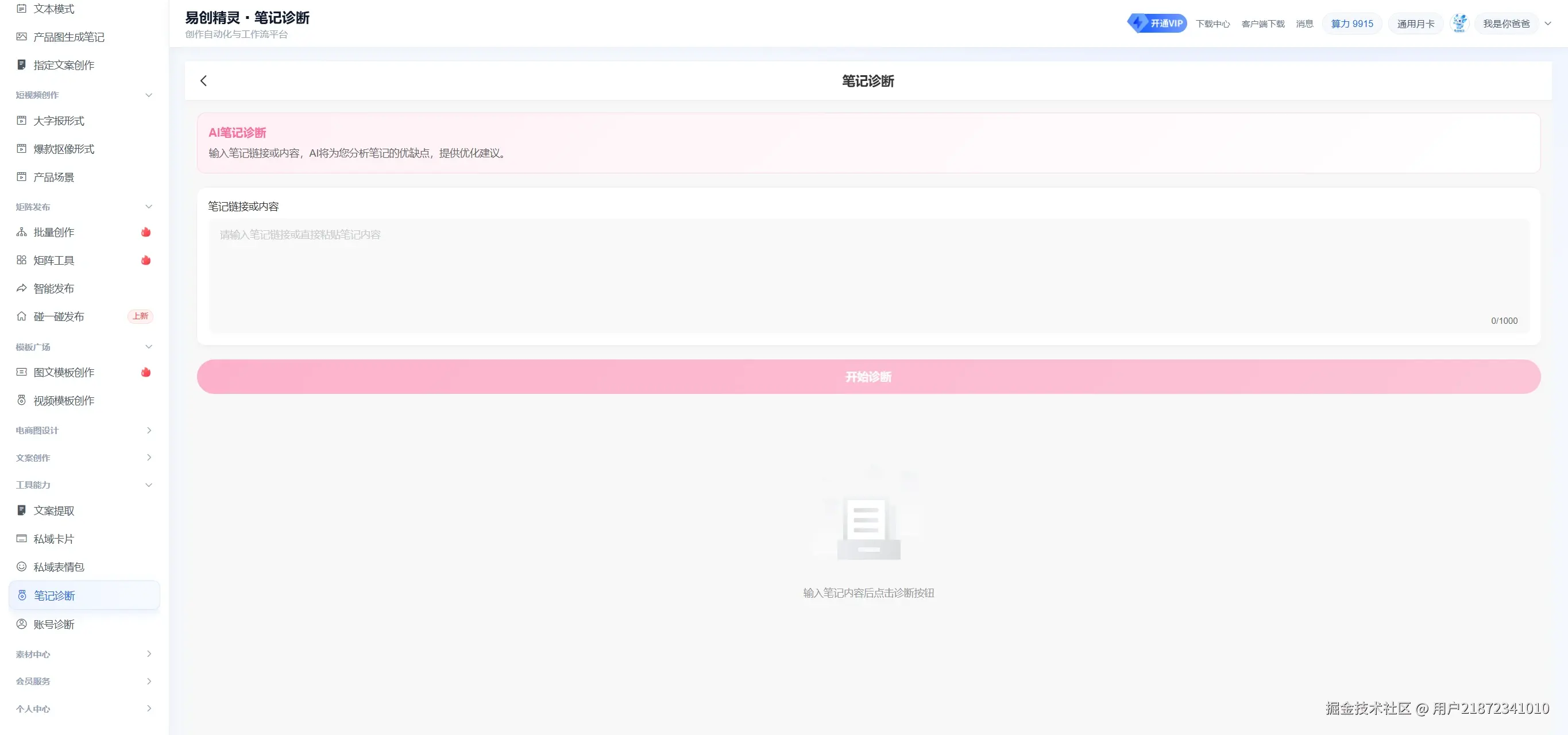
Task: Check the 算力 9915 balance
Action: pos(1351,23)
